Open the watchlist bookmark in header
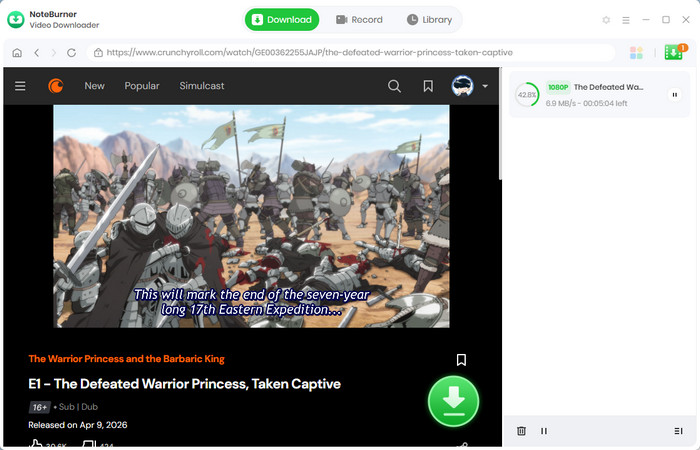700x450 pixels. [428, 86]
